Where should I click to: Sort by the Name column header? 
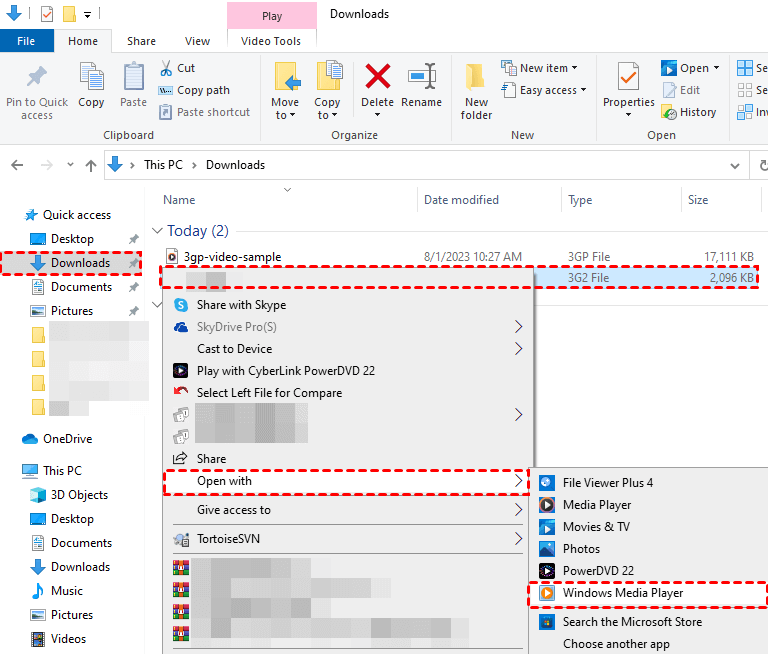[x=179, y=200]
